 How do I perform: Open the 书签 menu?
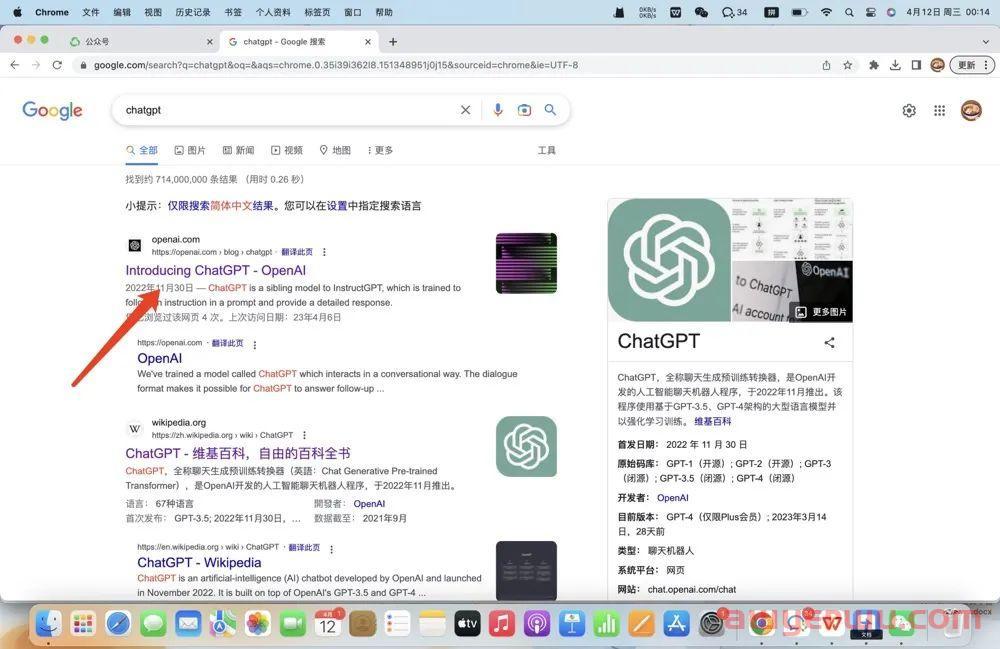[233, 12]
